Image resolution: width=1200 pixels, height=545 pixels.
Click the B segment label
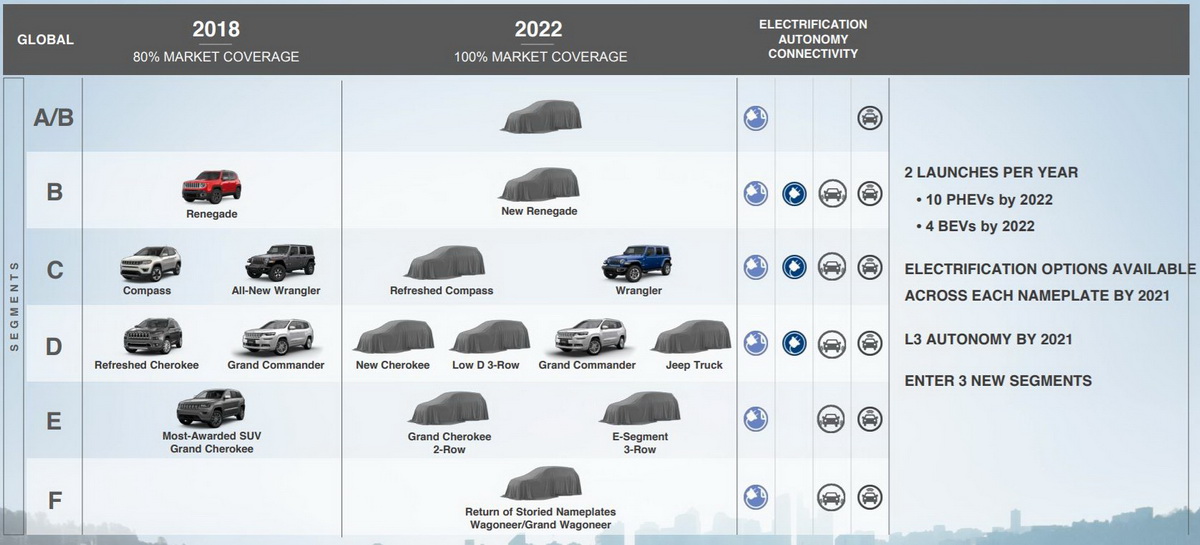pos(54,193)
